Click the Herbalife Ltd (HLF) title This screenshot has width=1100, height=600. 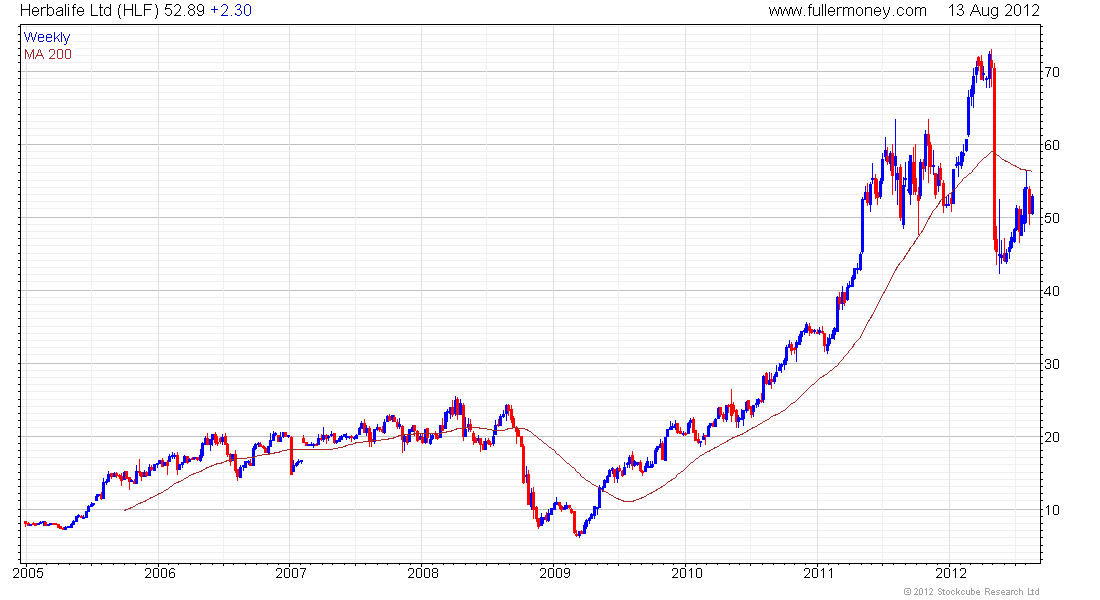point(90,11)
